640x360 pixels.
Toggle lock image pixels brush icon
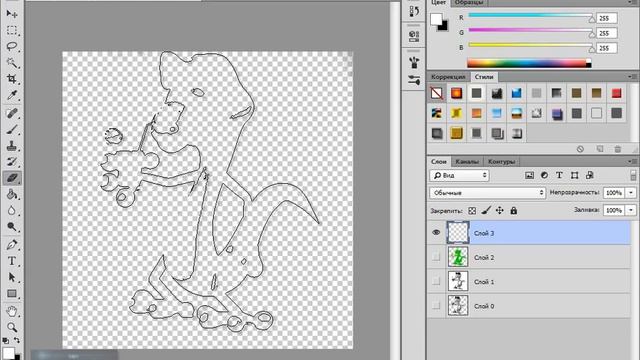(486, 211)
